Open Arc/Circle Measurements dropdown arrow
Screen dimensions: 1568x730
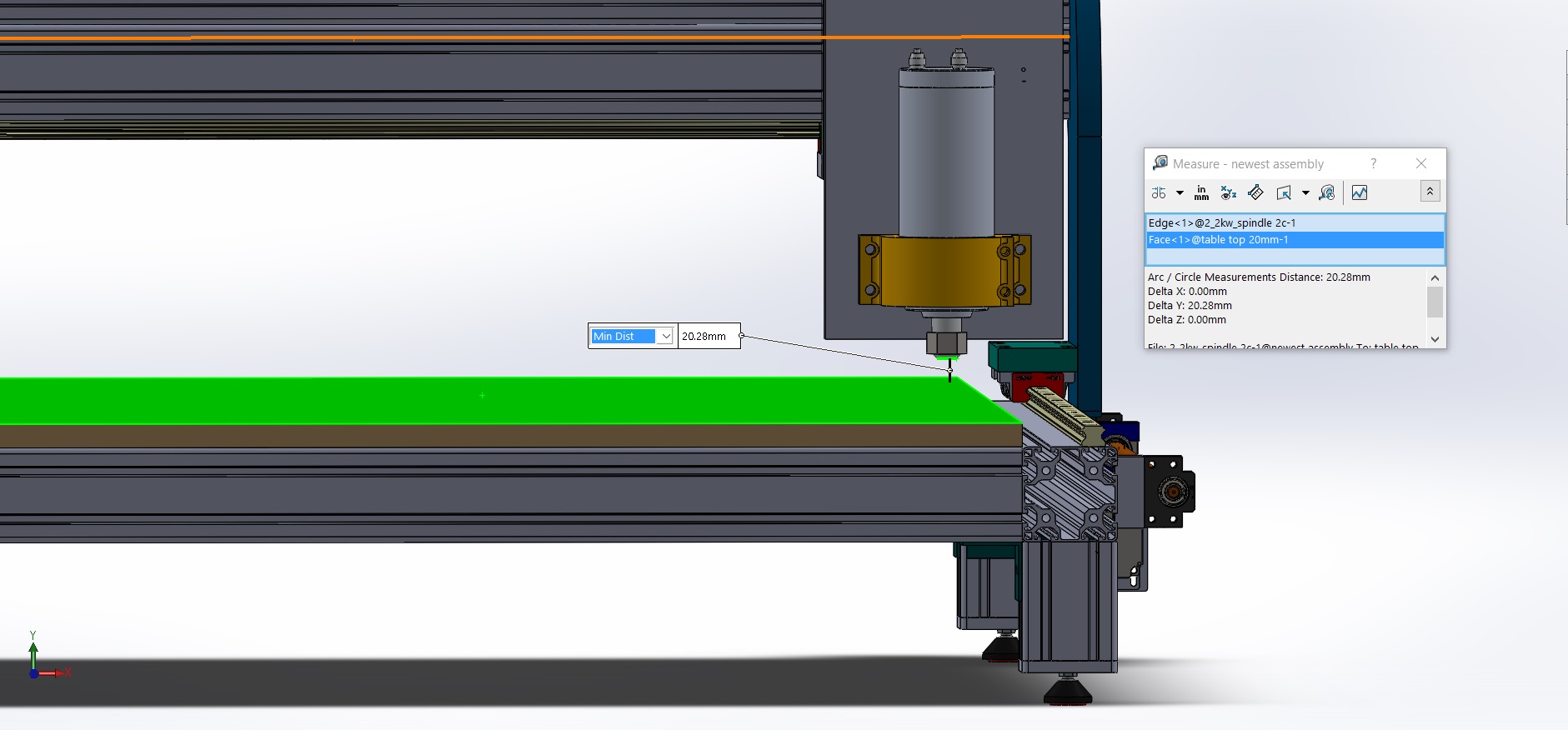pos(1180,193)
